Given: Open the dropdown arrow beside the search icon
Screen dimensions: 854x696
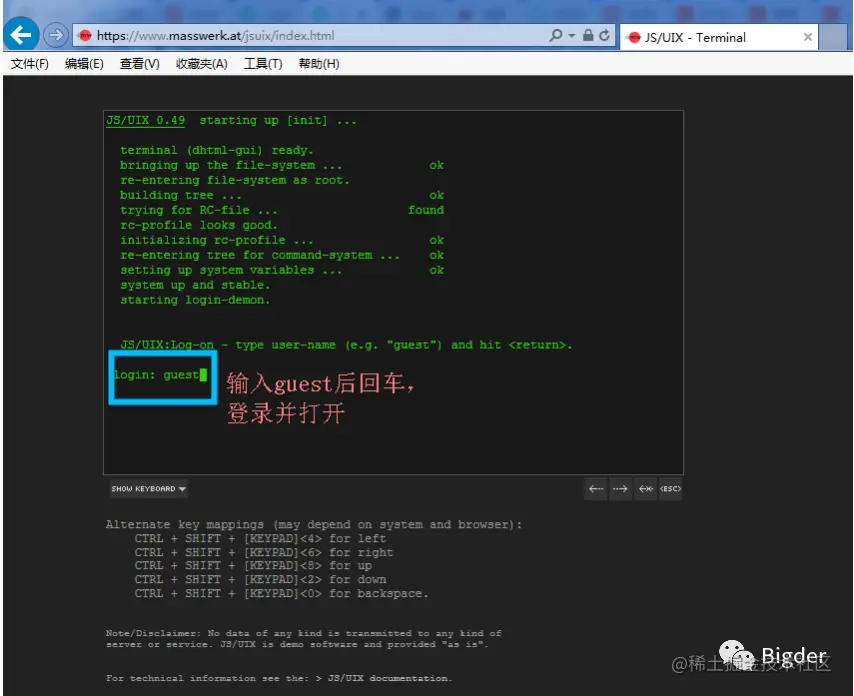Looking at the screenshot, I should pos(572,36).
